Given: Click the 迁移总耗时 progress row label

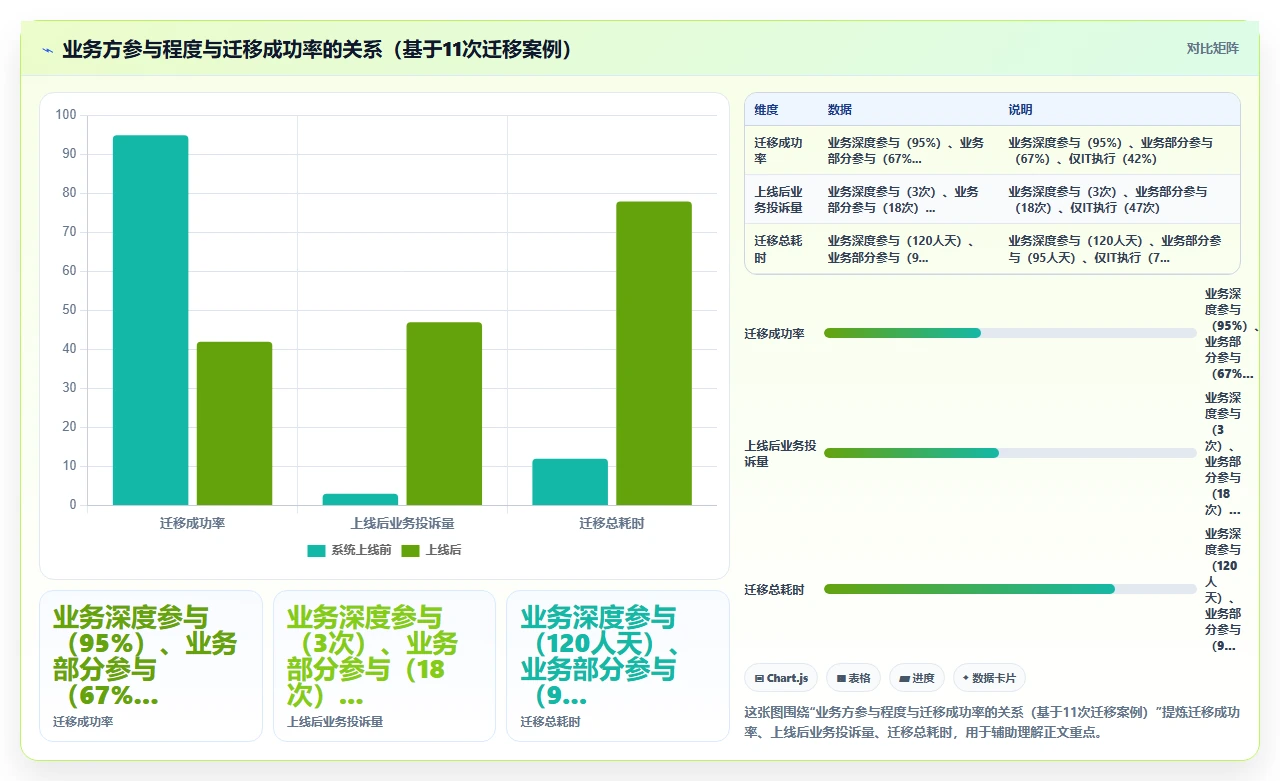Looking at the screenshot, I should tap(774, 589).
